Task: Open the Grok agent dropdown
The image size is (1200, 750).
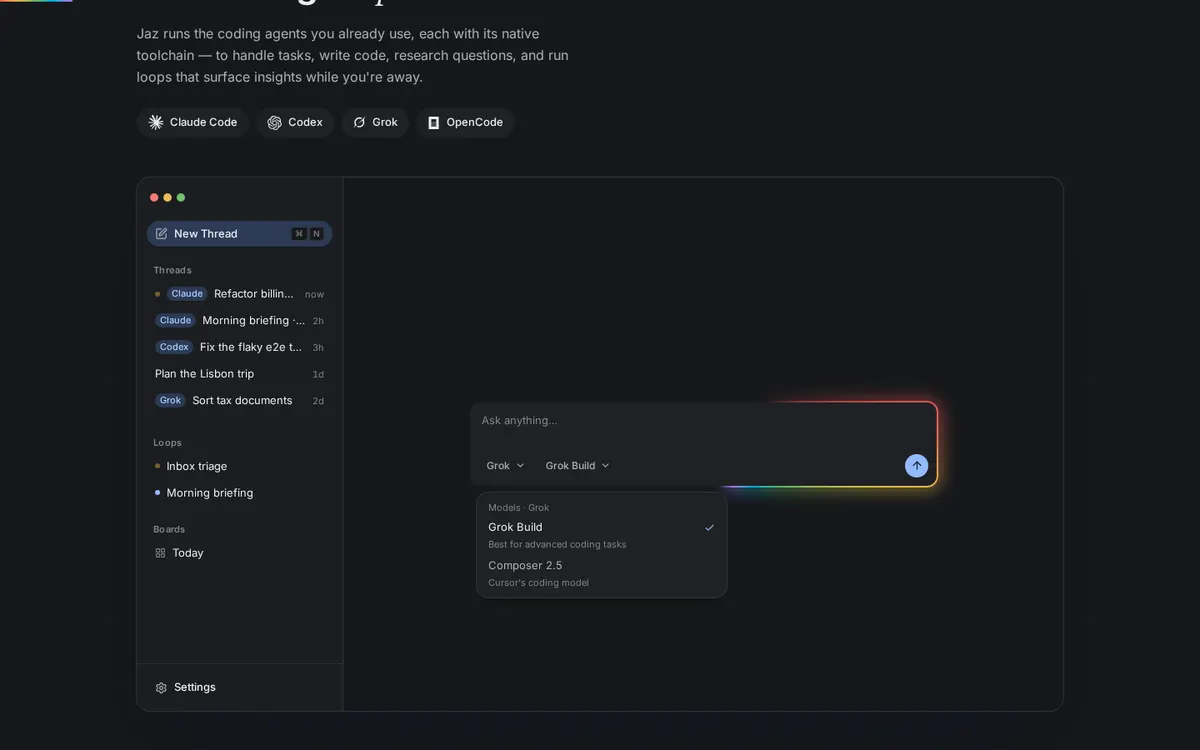Action: [505, 466]
